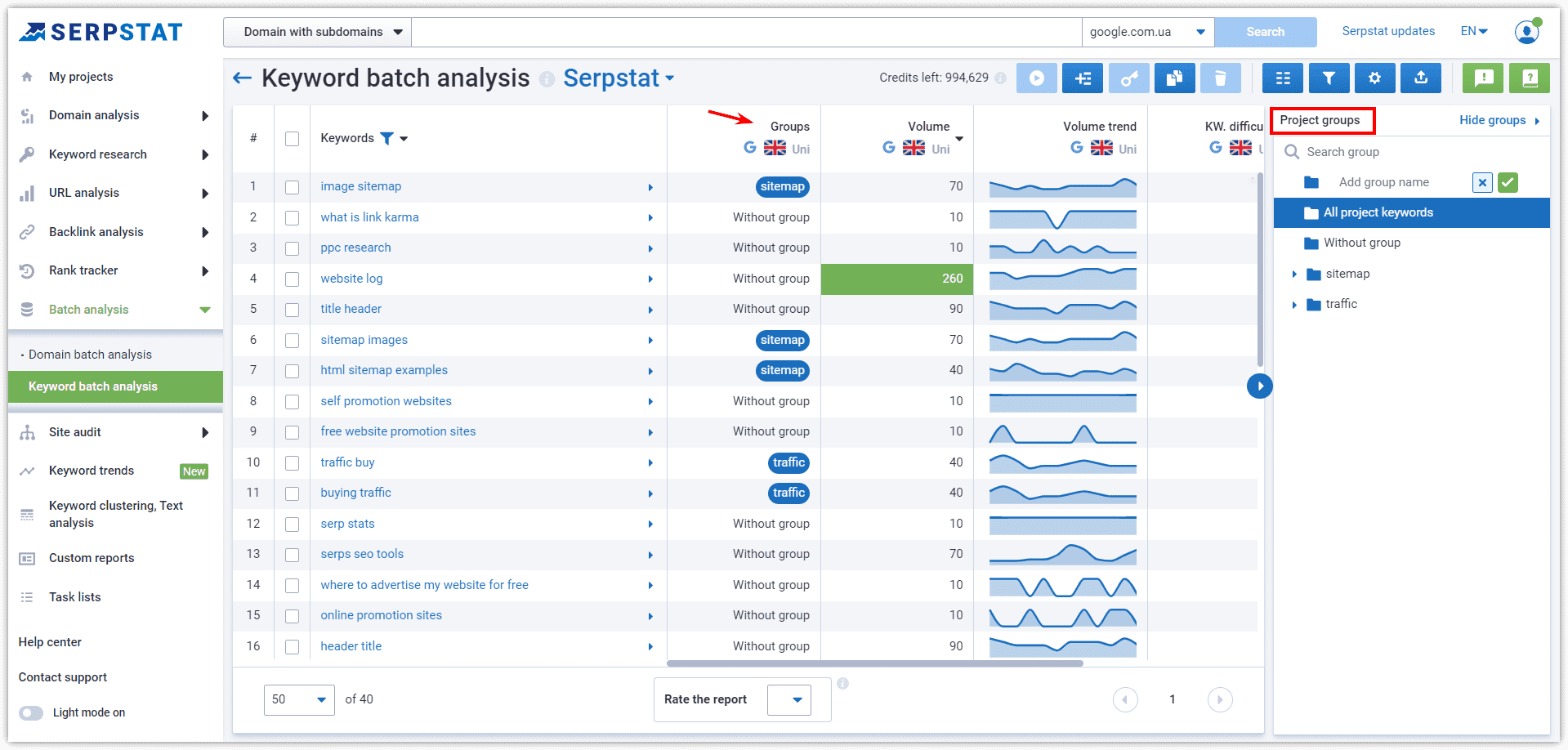Open Domain batch analysis submenu item
The width and height of the screenshot is (1568, 750).
(90, 355)
